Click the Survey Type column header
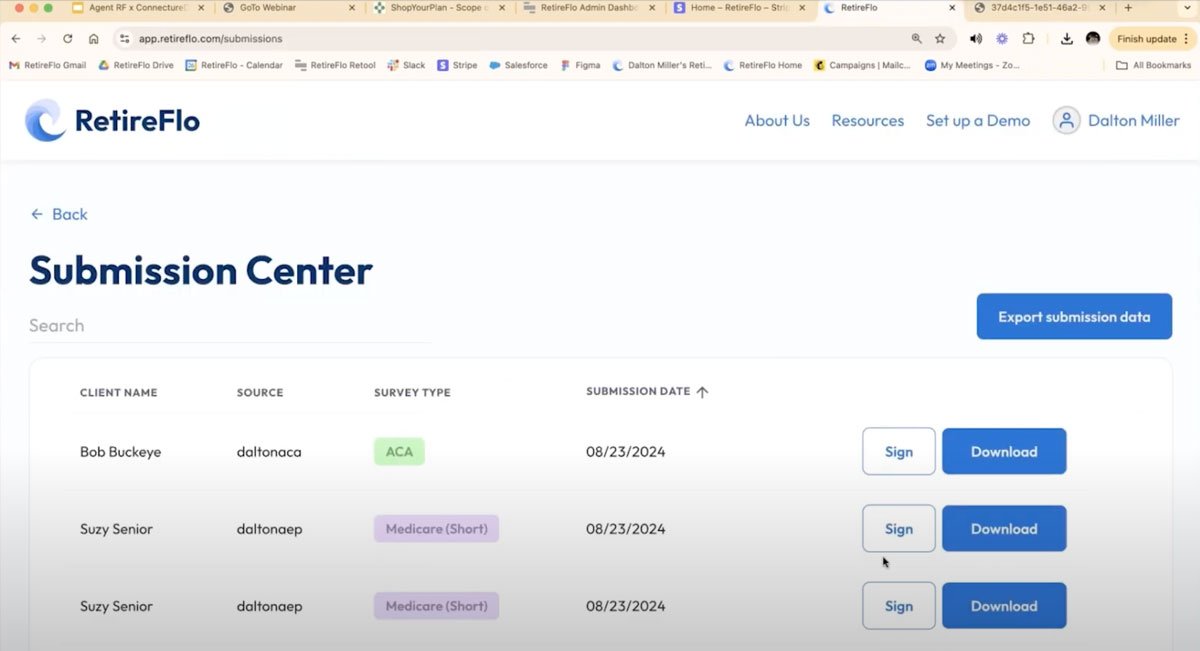The height and width of the screenshot is (651, 1200). 412,393
